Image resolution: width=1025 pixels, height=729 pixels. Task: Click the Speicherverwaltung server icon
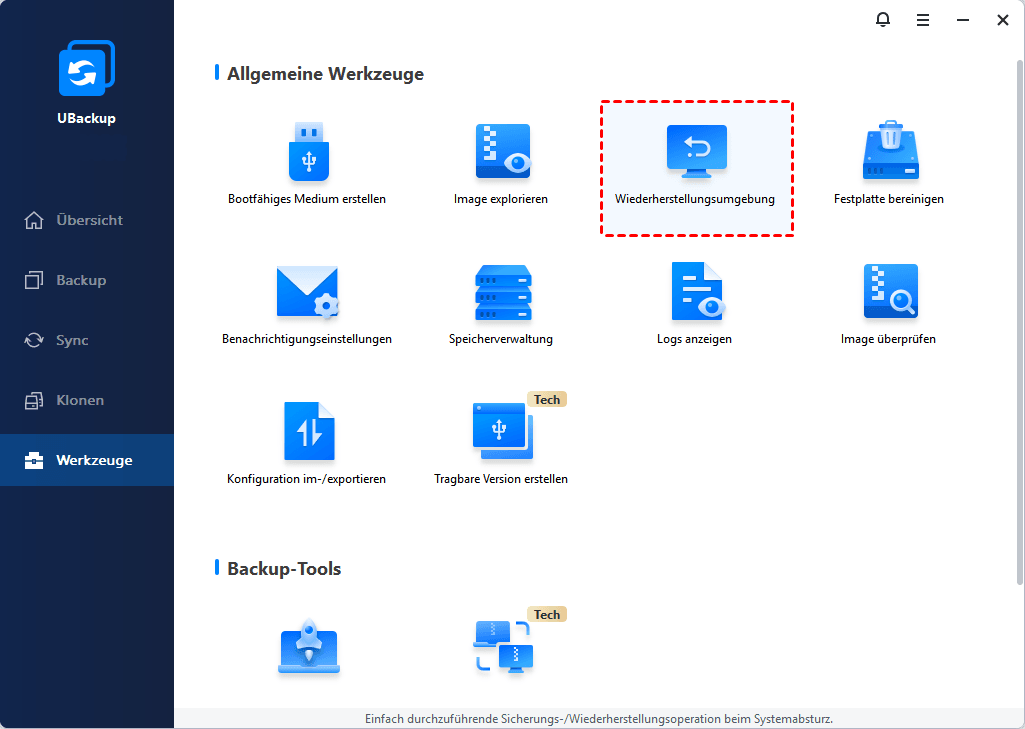click(x=501, y=292)
